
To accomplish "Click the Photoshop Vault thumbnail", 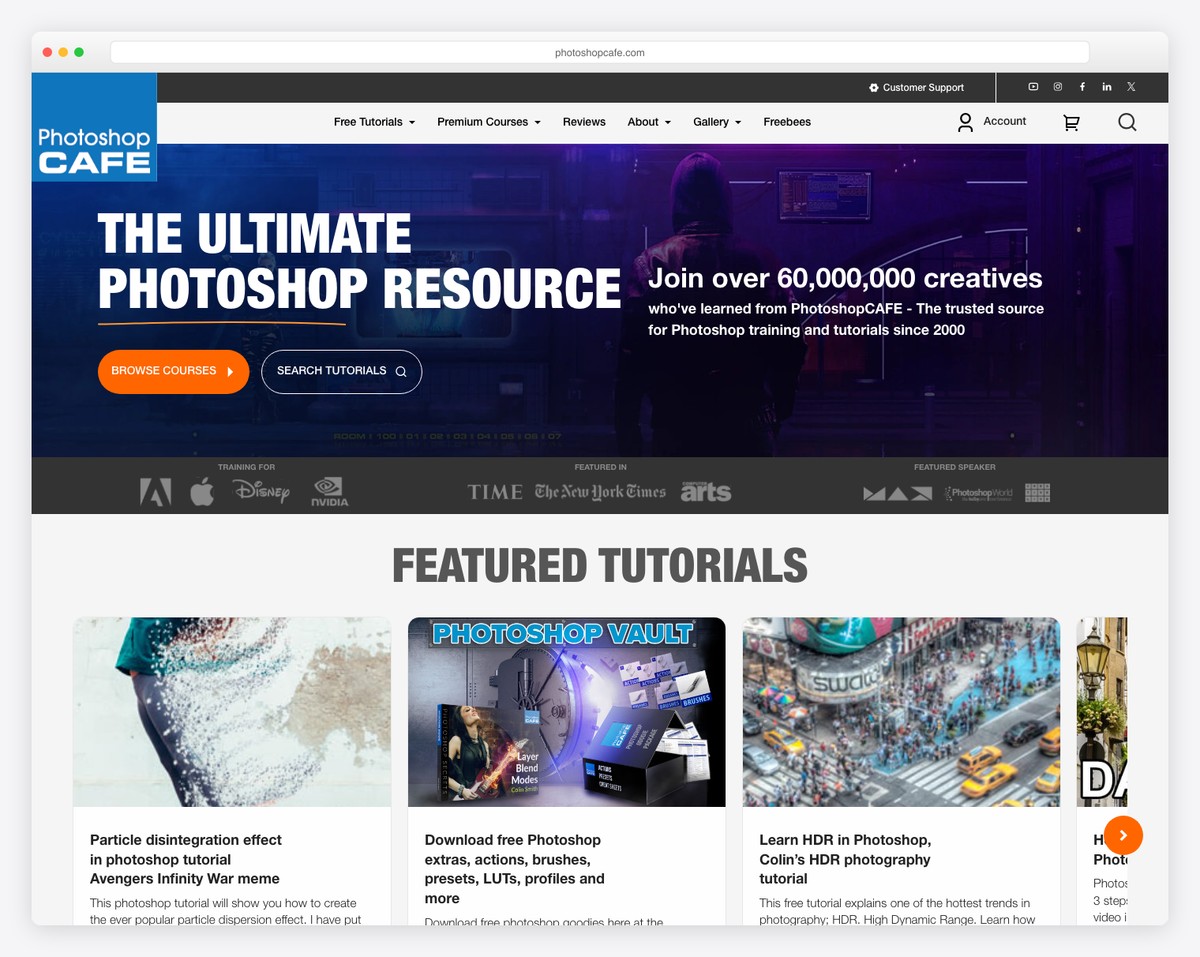I will 567,712.
